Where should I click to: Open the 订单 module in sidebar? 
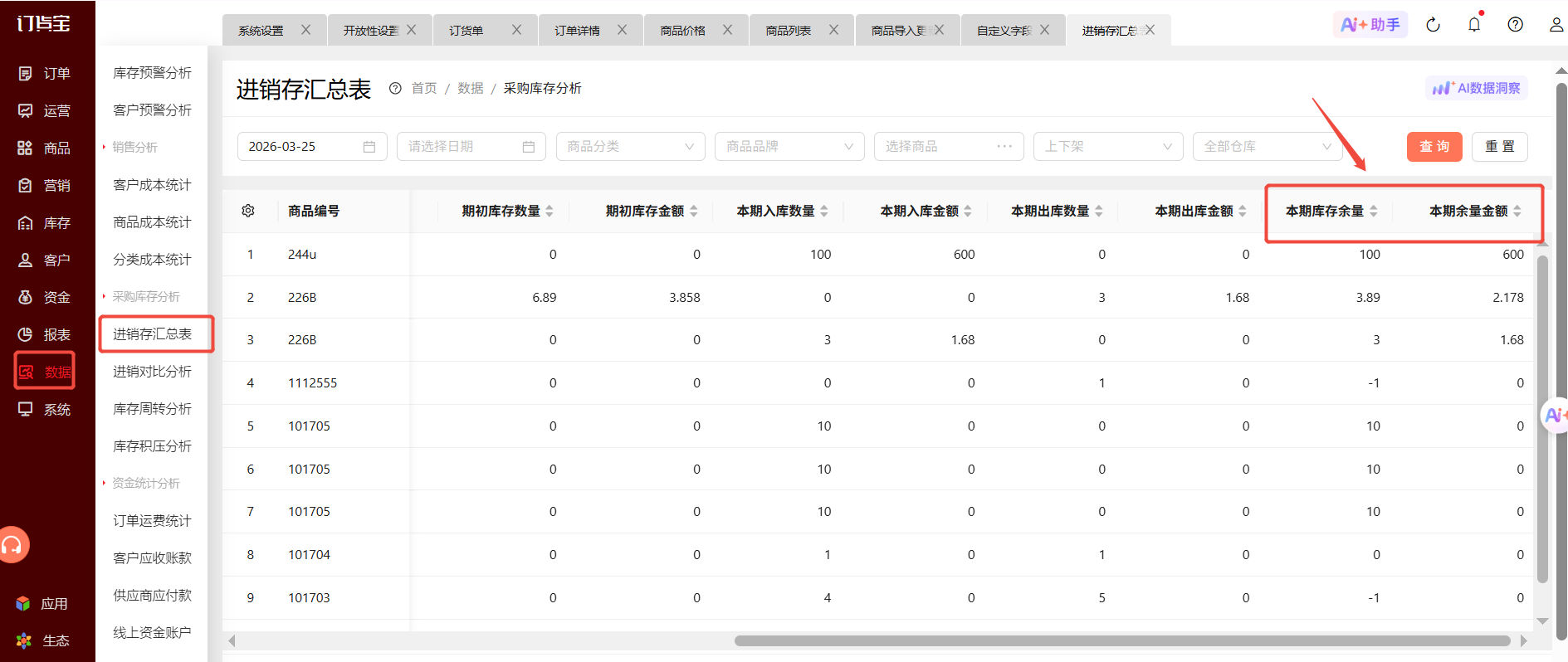45,74
